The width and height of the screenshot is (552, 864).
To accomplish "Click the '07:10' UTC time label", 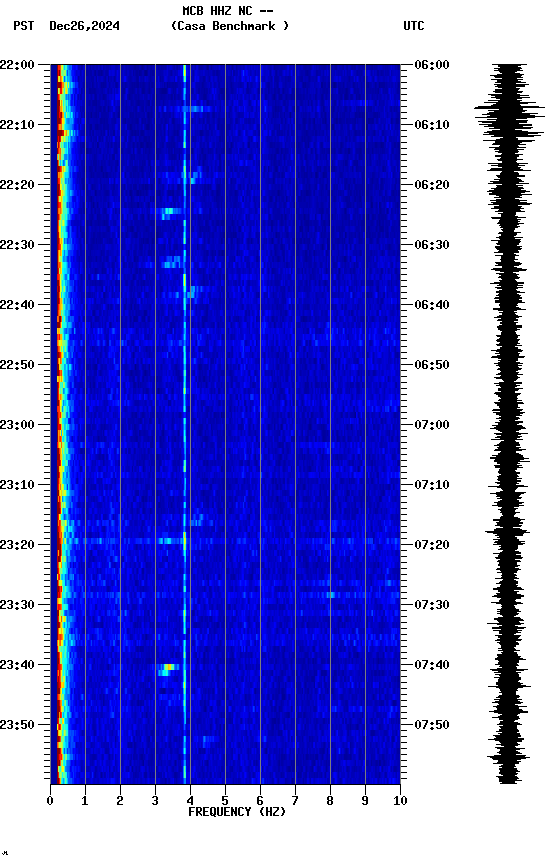I will tap(432, 485).
